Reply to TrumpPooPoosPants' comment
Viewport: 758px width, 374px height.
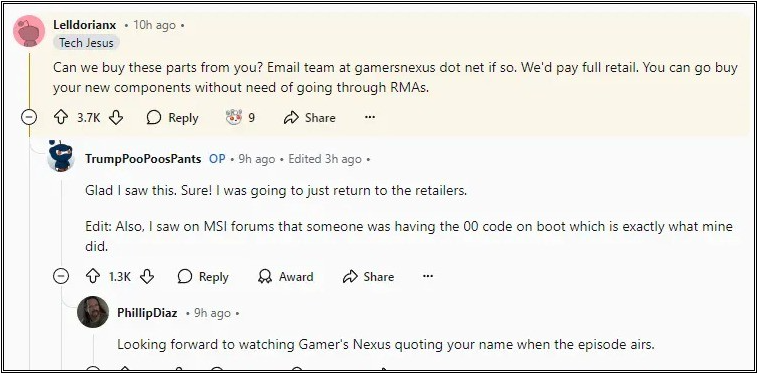click(203, 276)
